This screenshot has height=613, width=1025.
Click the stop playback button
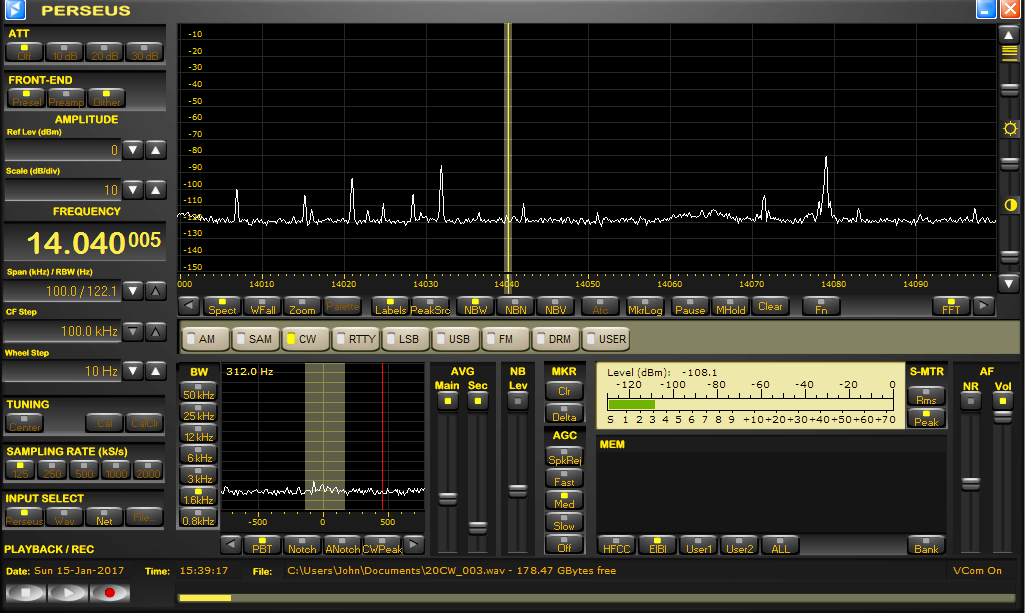pos(25,593)
